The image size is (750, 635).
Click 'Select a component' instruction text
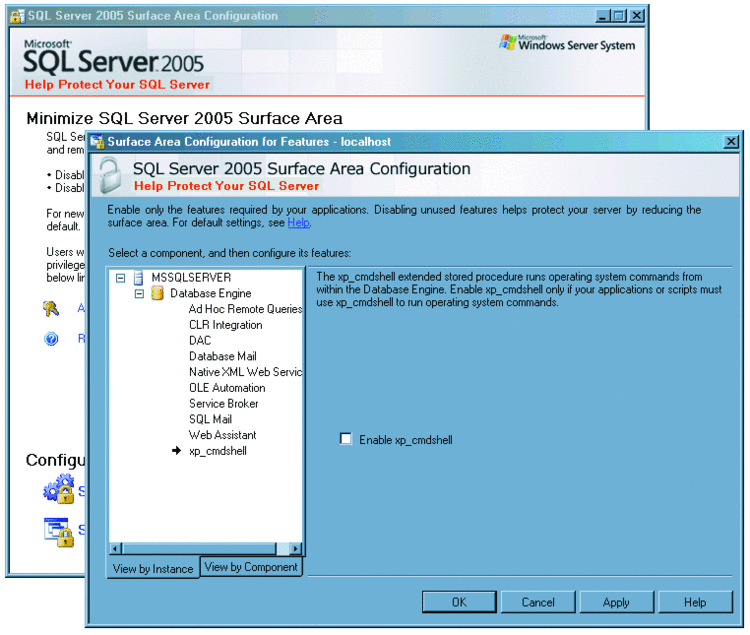coord(230,253)
